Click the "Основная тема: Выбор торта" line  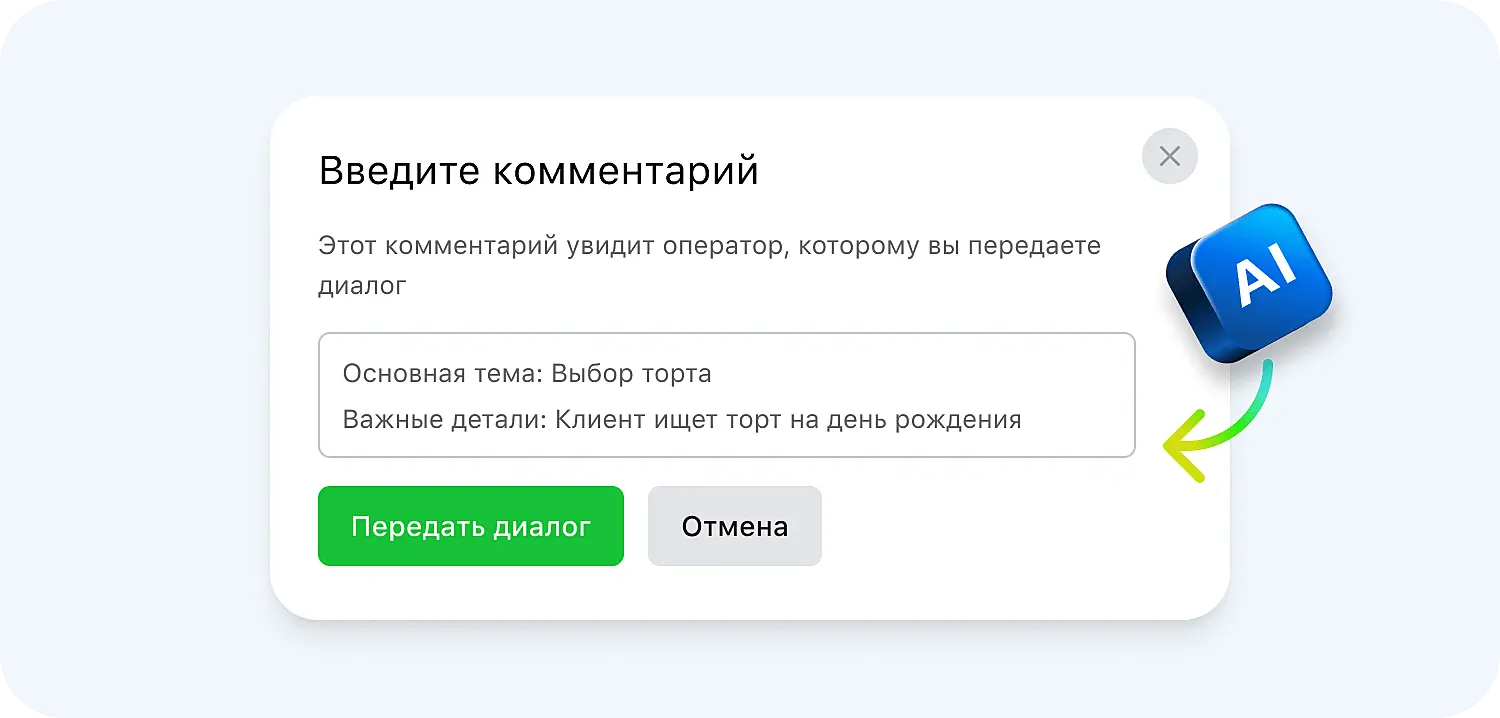click(527, 374)
